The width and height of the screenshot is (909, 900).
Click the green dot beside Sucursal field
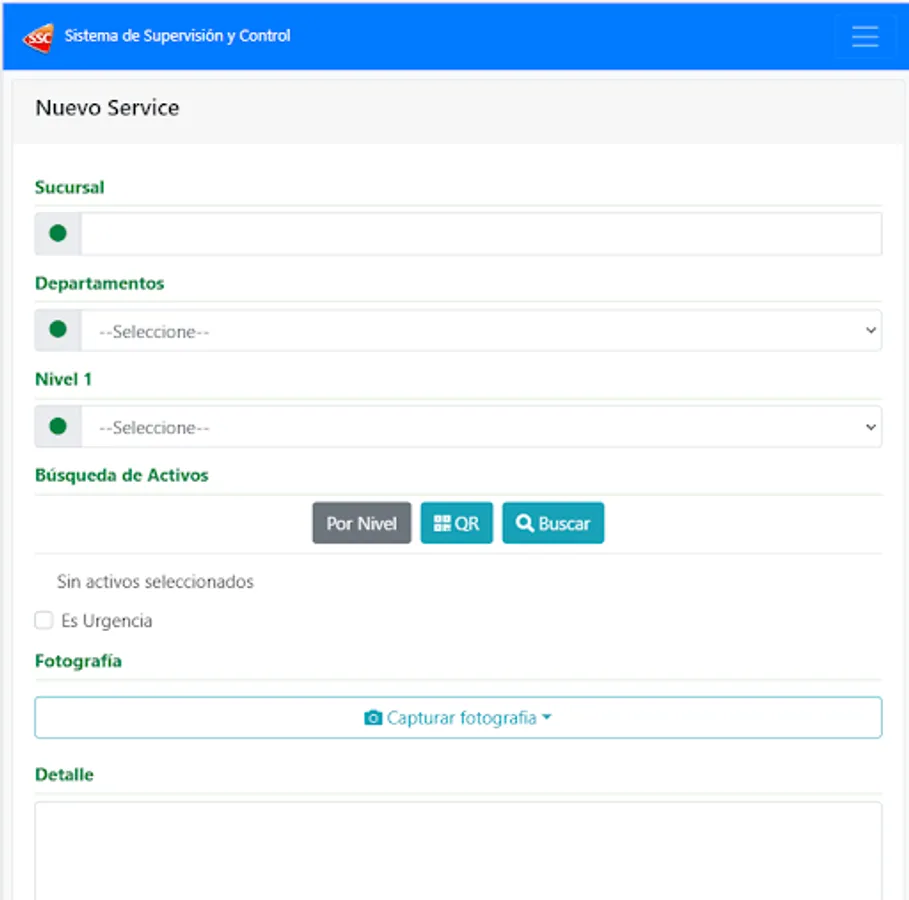click(x=58, y=233)
